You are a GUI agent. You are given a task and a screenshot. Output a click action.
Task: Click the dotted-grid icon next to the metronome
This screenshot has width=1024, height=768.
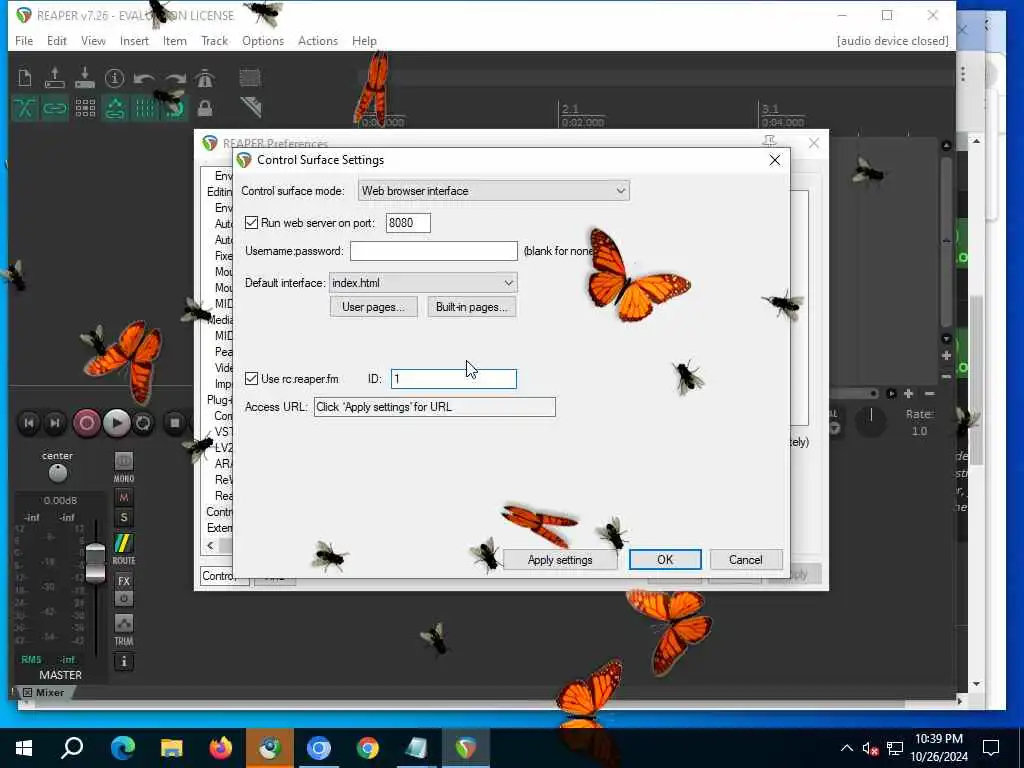click(250, 78)
